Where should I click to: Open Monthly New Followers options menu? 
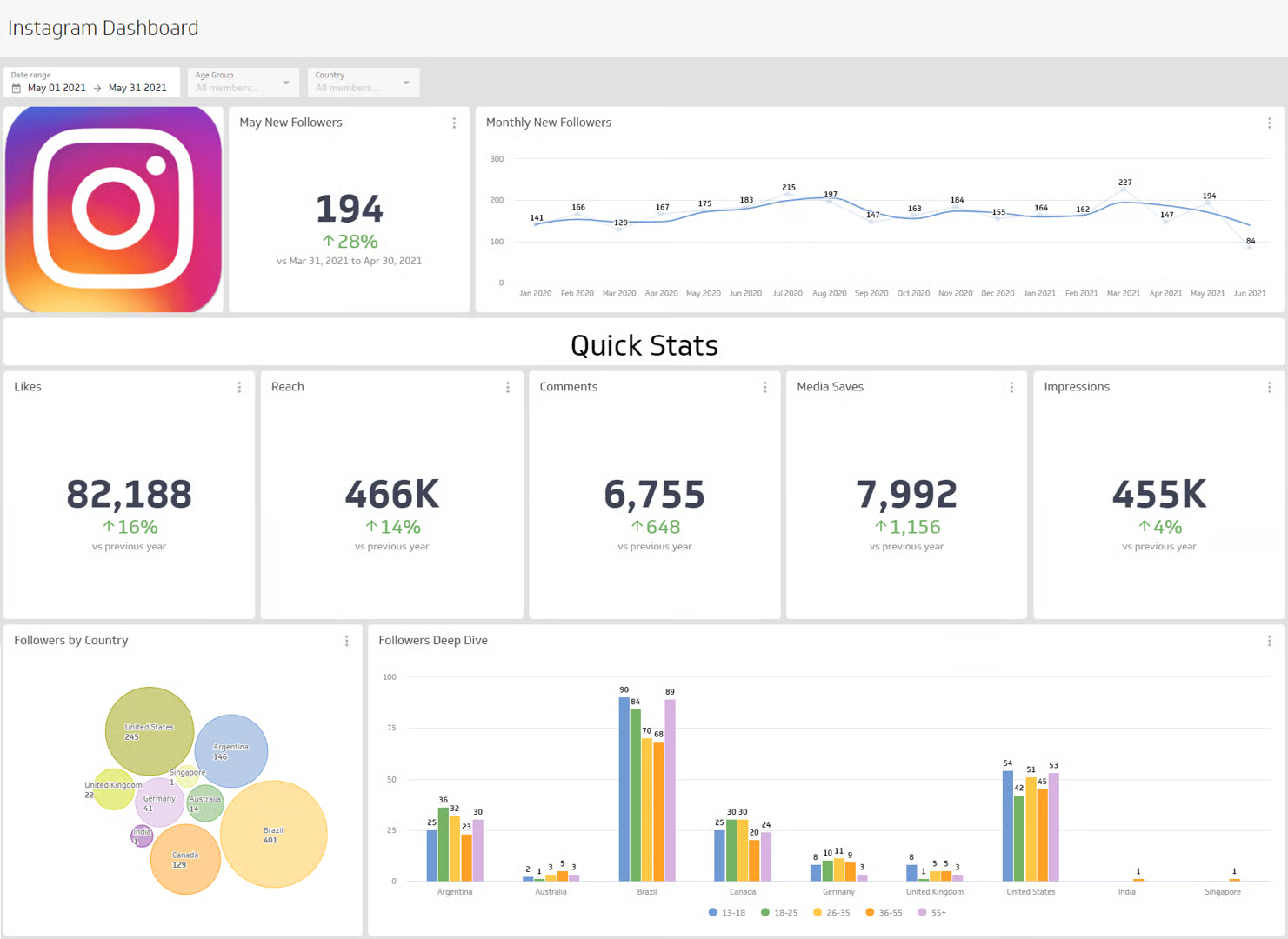(1269, 123)
